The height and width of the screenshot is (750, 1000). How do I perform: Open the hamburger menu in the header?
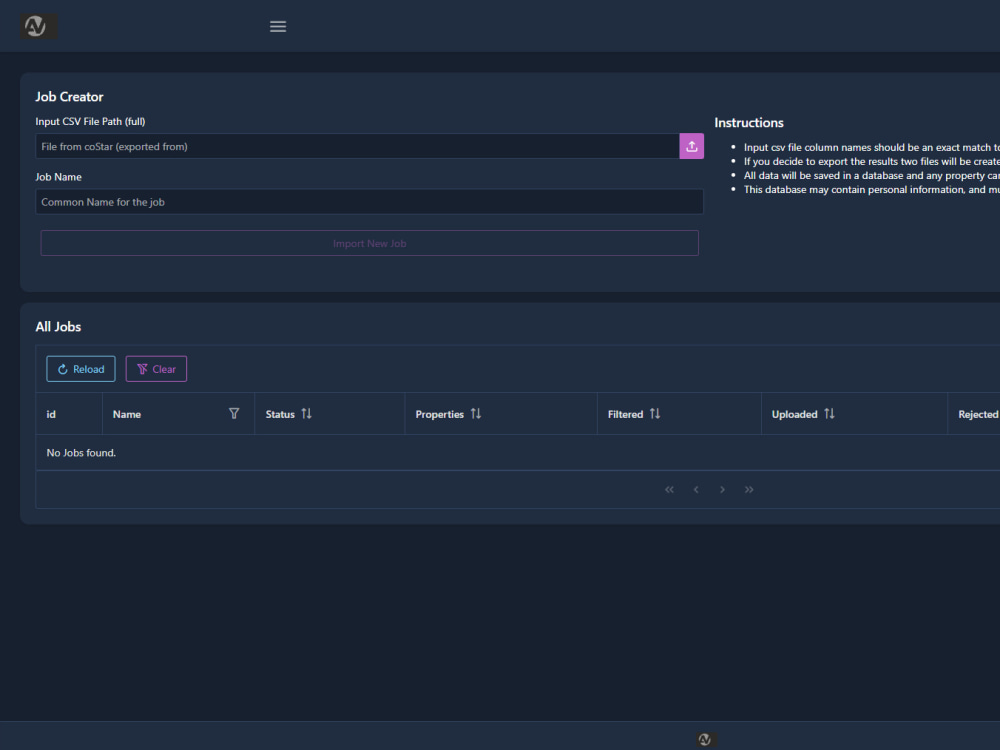[x=277, y=26]
